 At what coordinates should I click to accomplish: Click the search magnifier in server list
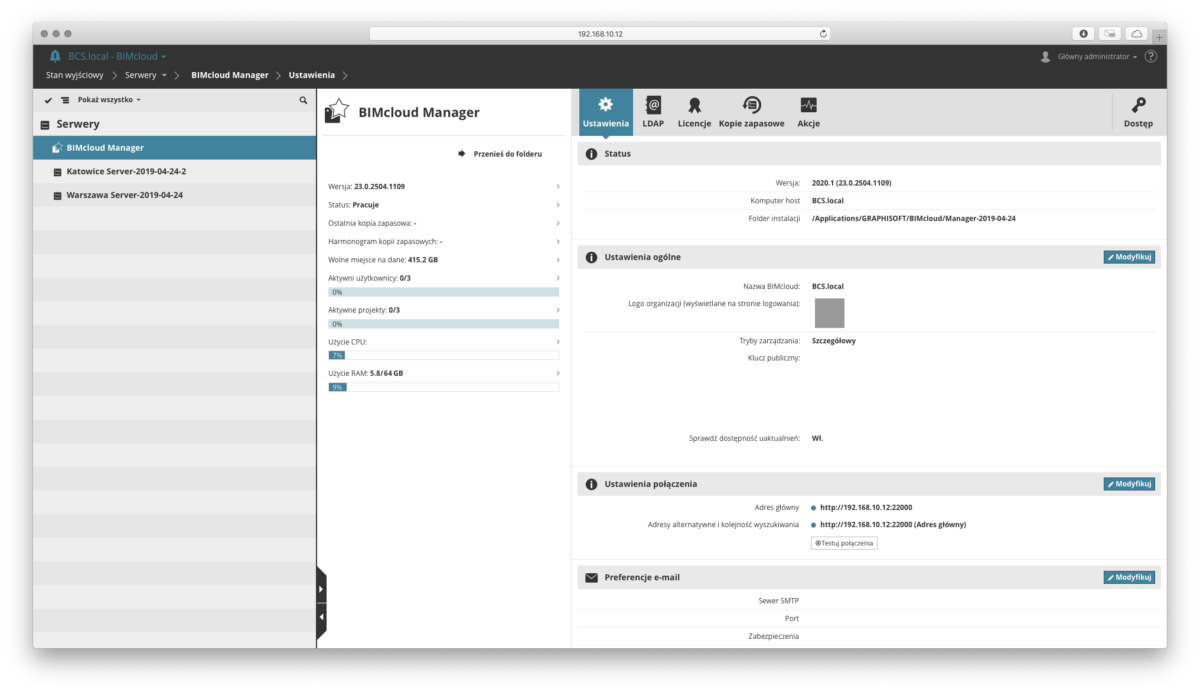(304, 100)
